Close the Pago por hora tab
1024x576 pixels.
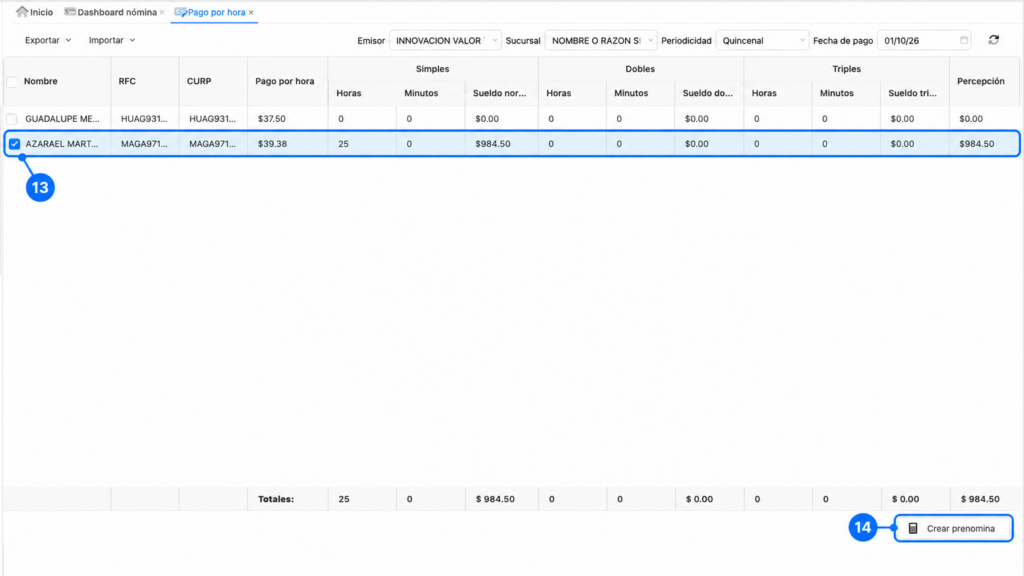251,12
